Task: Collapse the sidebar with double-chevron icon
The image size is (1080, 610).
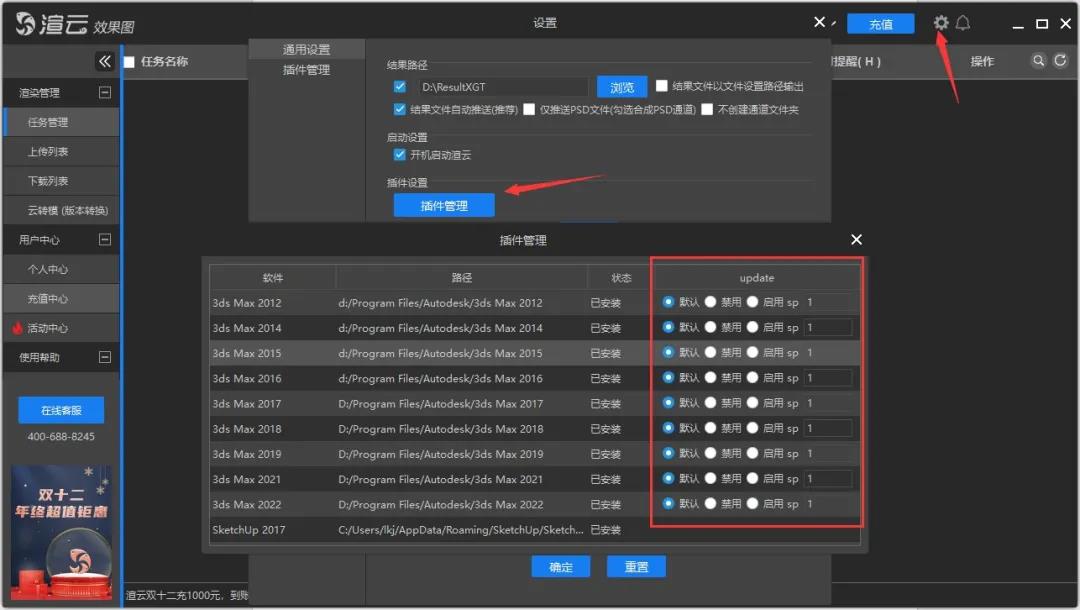Action: click(x=105, y=62)
